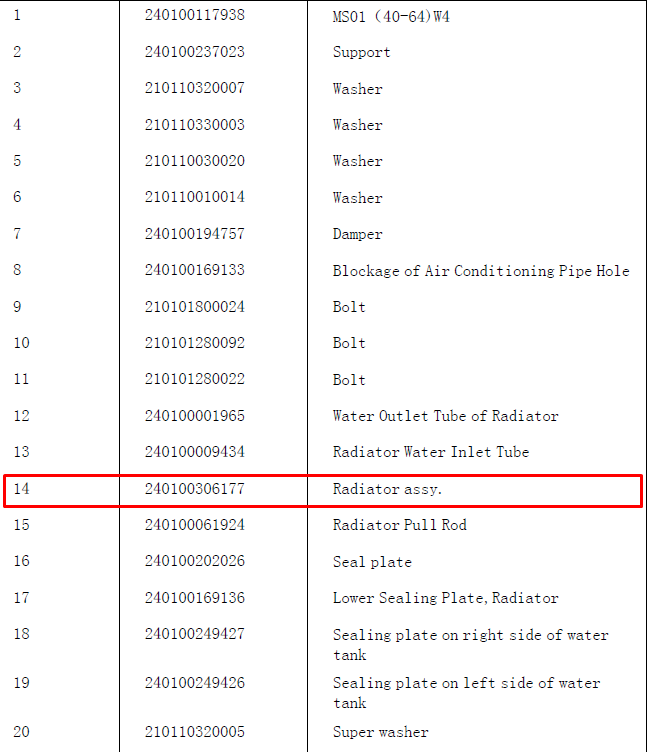Click the Radiator assy. description
The width and height of the screenshot is (647, 752).
[x=387, y=489]
